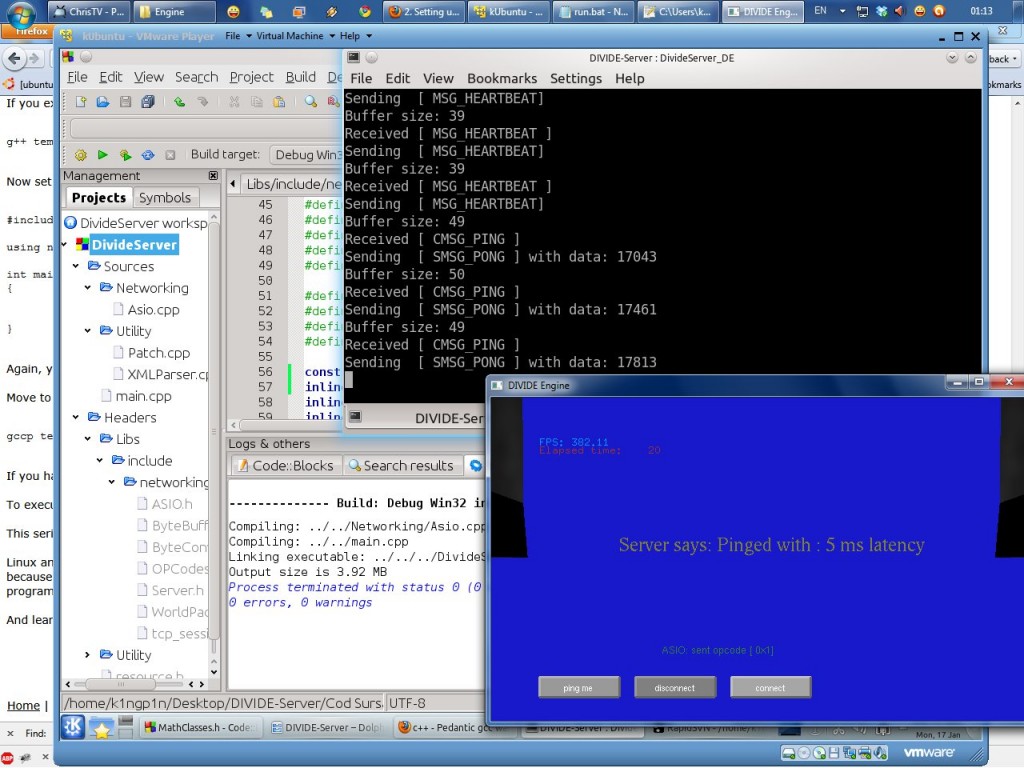
Task: Collapse the Sources folder
Action: (x=76, y=266)
